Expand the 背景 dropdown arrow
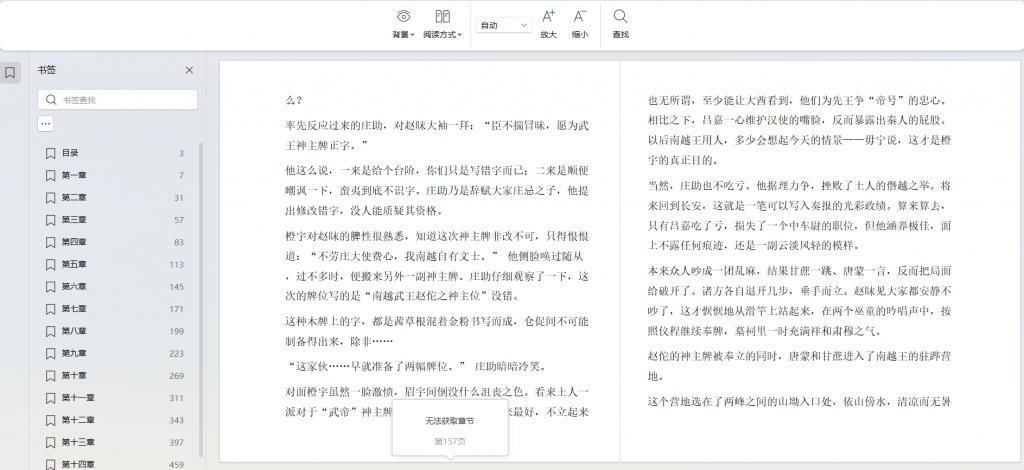Screen dimensions: 1024x470 click(412, 35)
